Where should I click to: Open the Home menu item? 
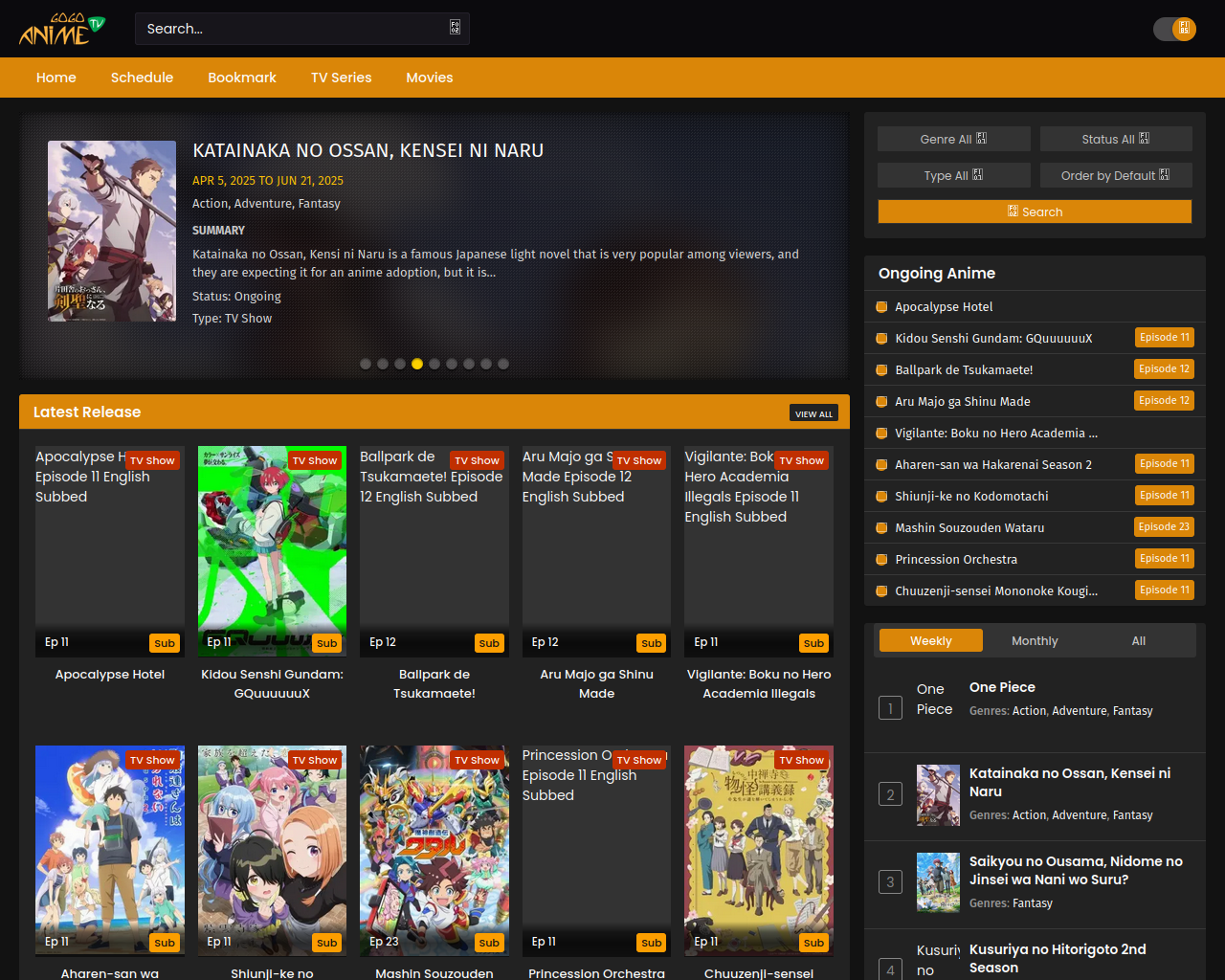(56, 78)
